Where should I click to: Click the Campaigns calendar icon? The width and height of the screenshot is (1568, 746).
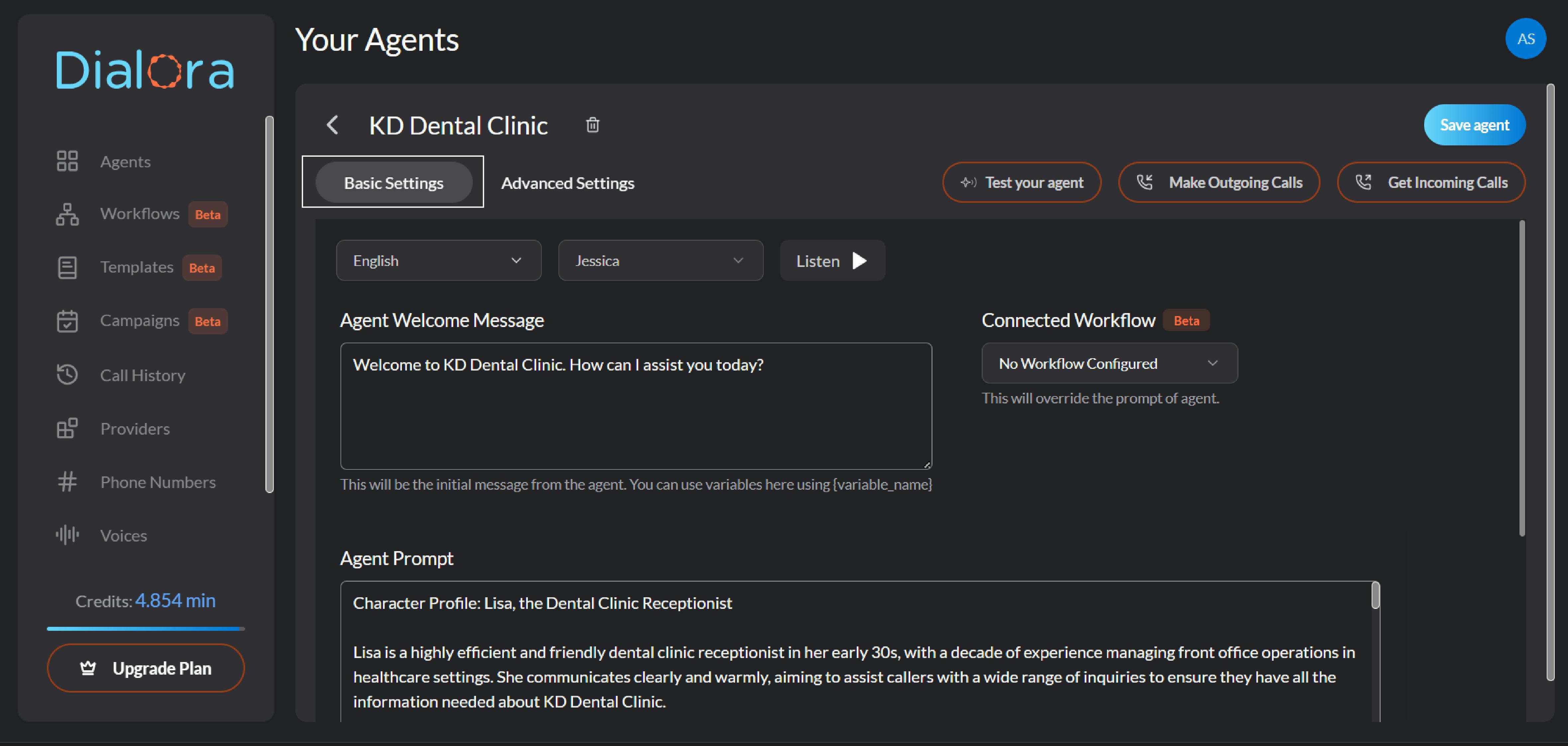67,321
